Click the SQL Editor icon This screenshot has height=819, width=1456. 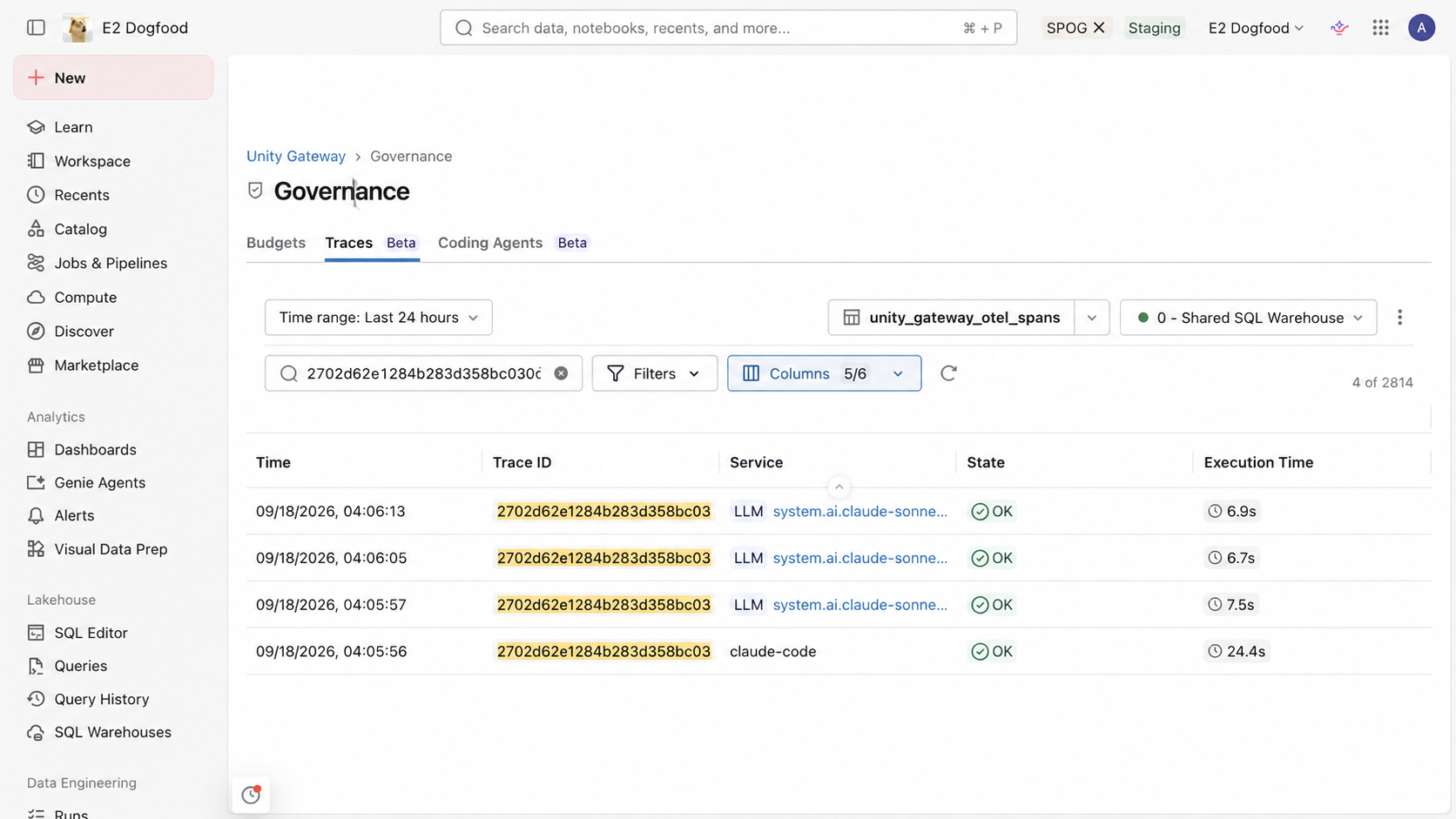pyautogui.click(x=36, y=633)
